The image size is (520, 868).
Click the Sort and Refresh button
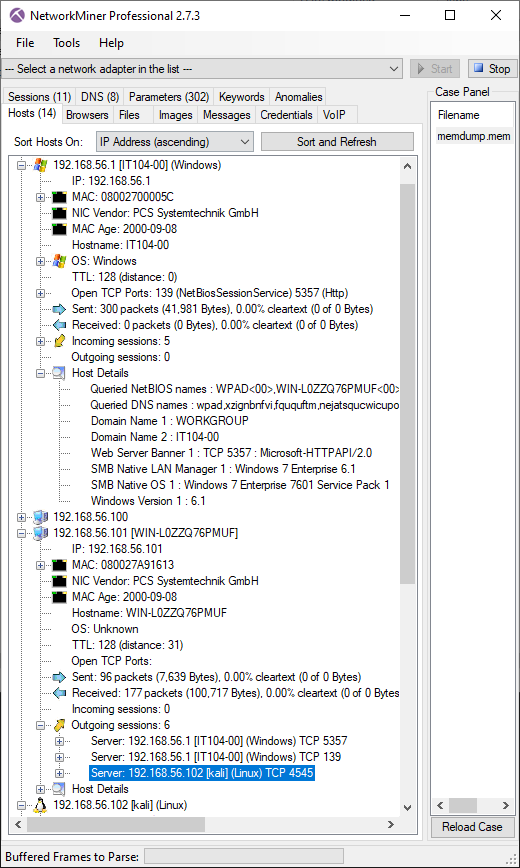[337, 142]
